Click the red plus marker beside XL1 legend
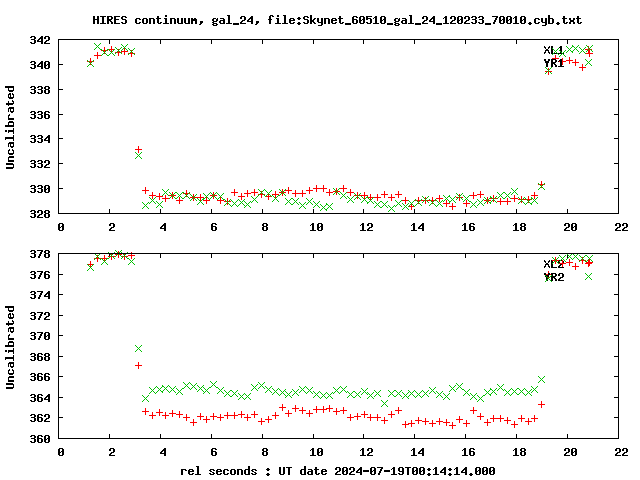The image size is (640, 480). coord(588,50)
